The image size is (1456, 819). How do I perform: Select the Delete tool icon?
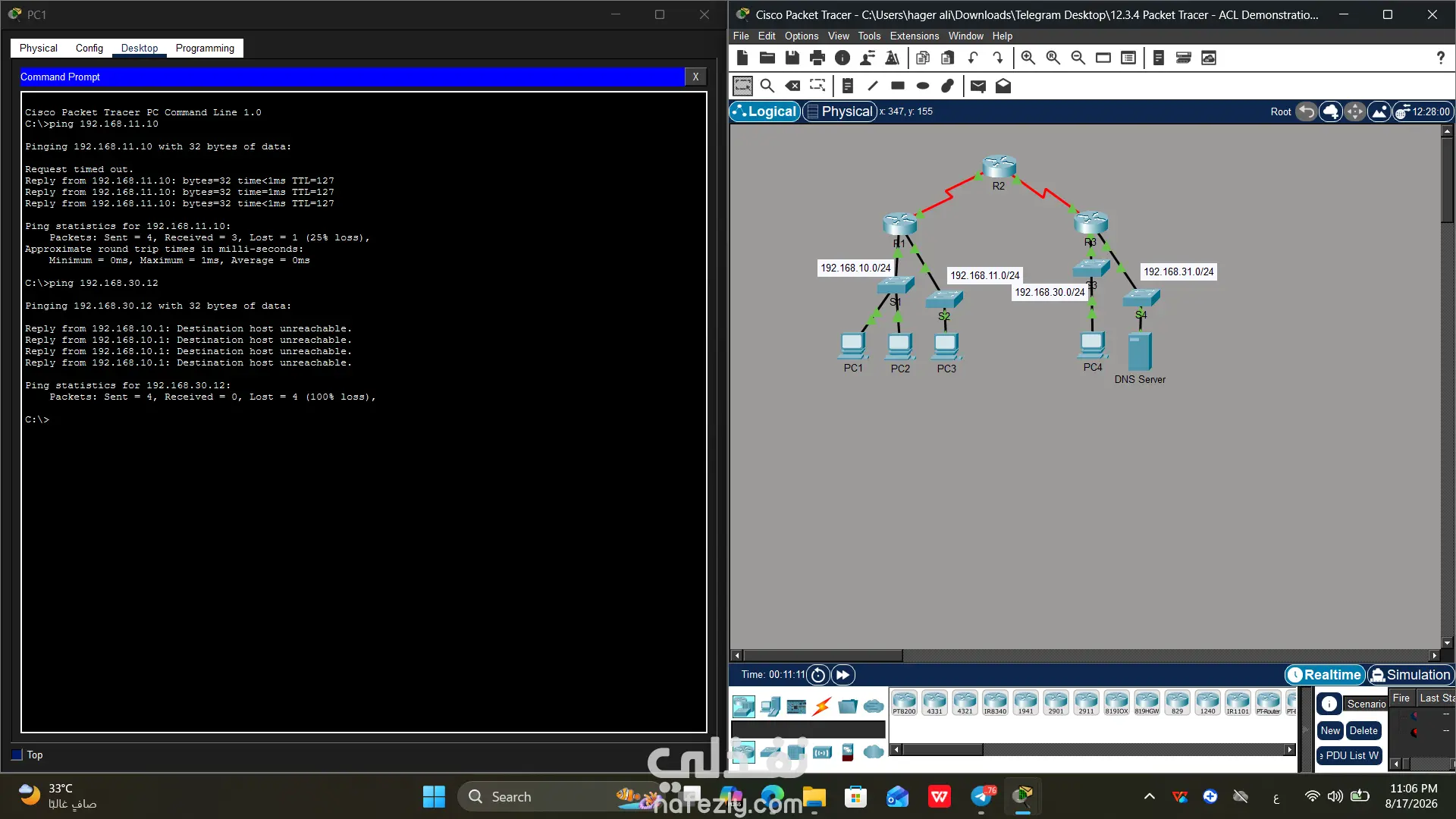(x=792, y=86)
